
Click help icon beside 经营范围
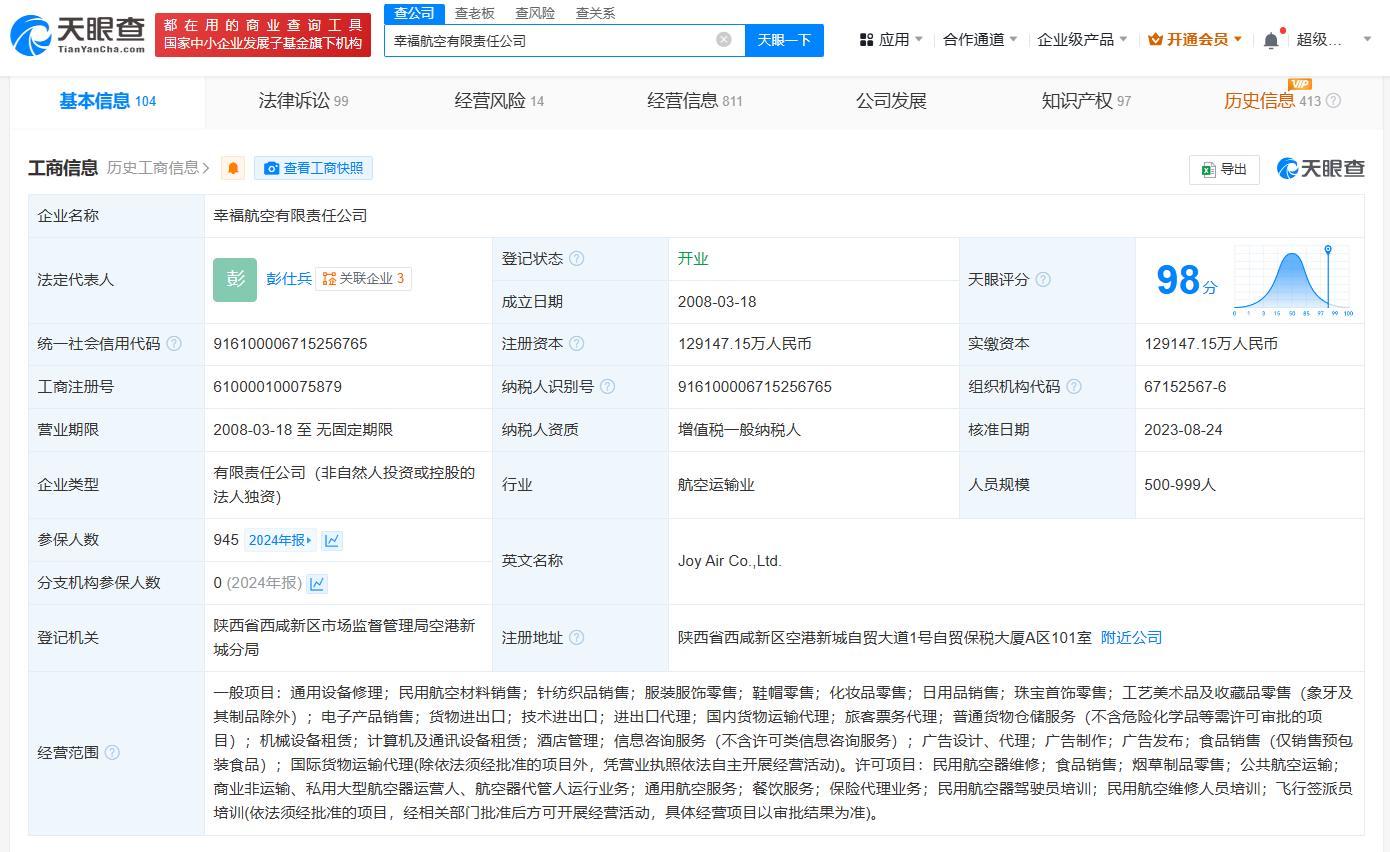click(112, 752)
